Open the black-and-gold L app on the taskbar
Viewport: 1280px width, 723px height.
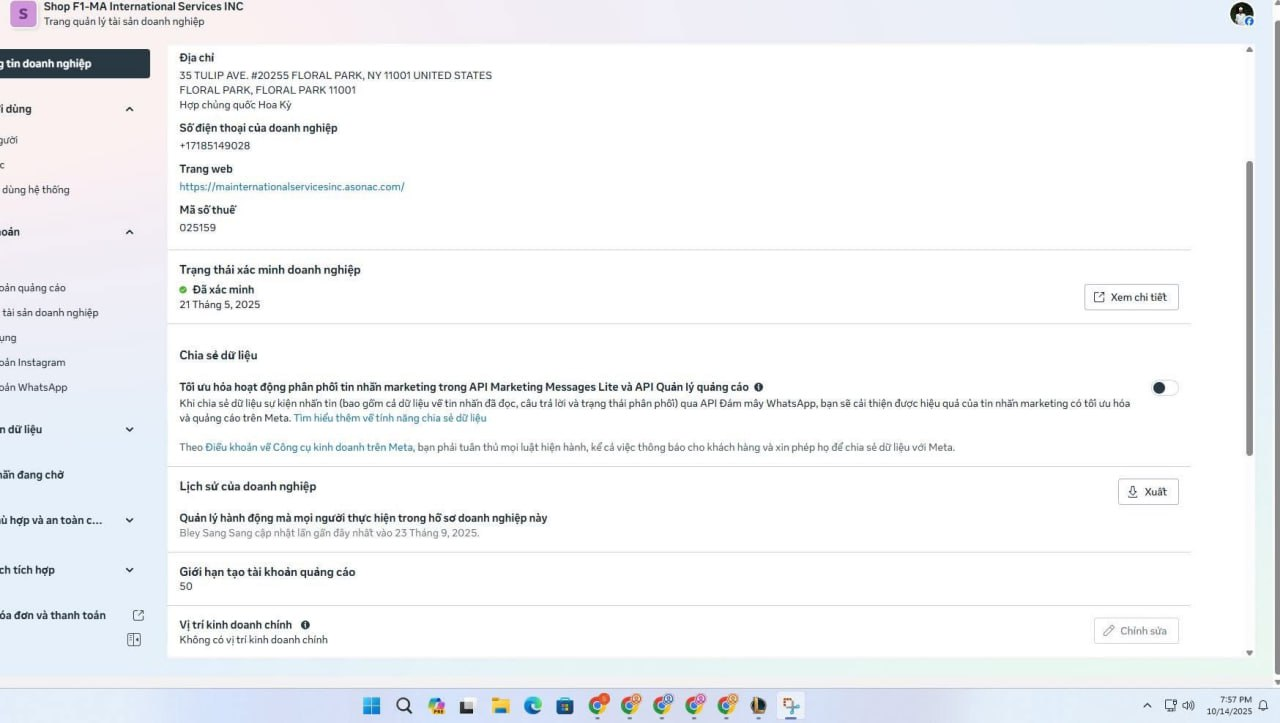tap(758, 706)
